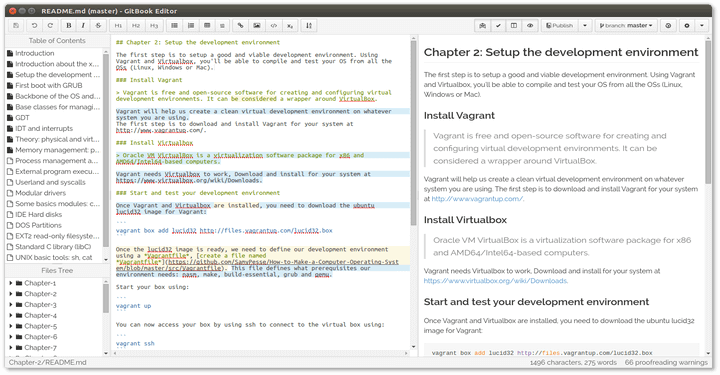Open the GDT chapter entry
Screen dimensions: 720x375
22,118
